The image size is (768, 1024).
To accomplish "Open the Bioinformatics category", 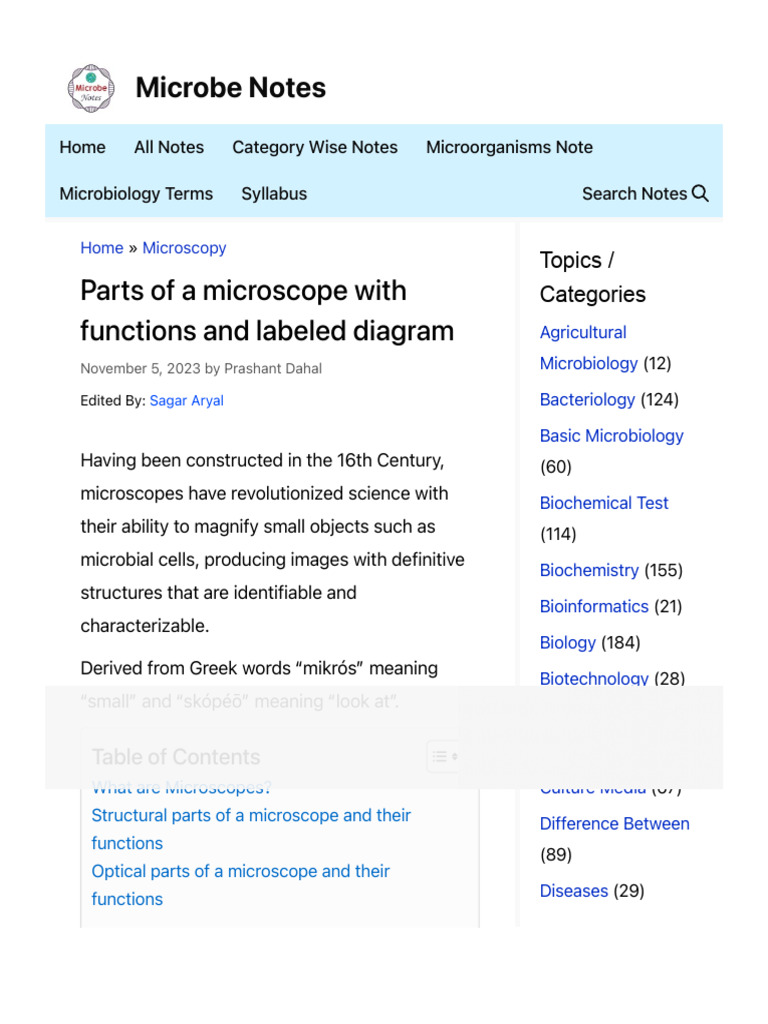I will coord(594,606).
